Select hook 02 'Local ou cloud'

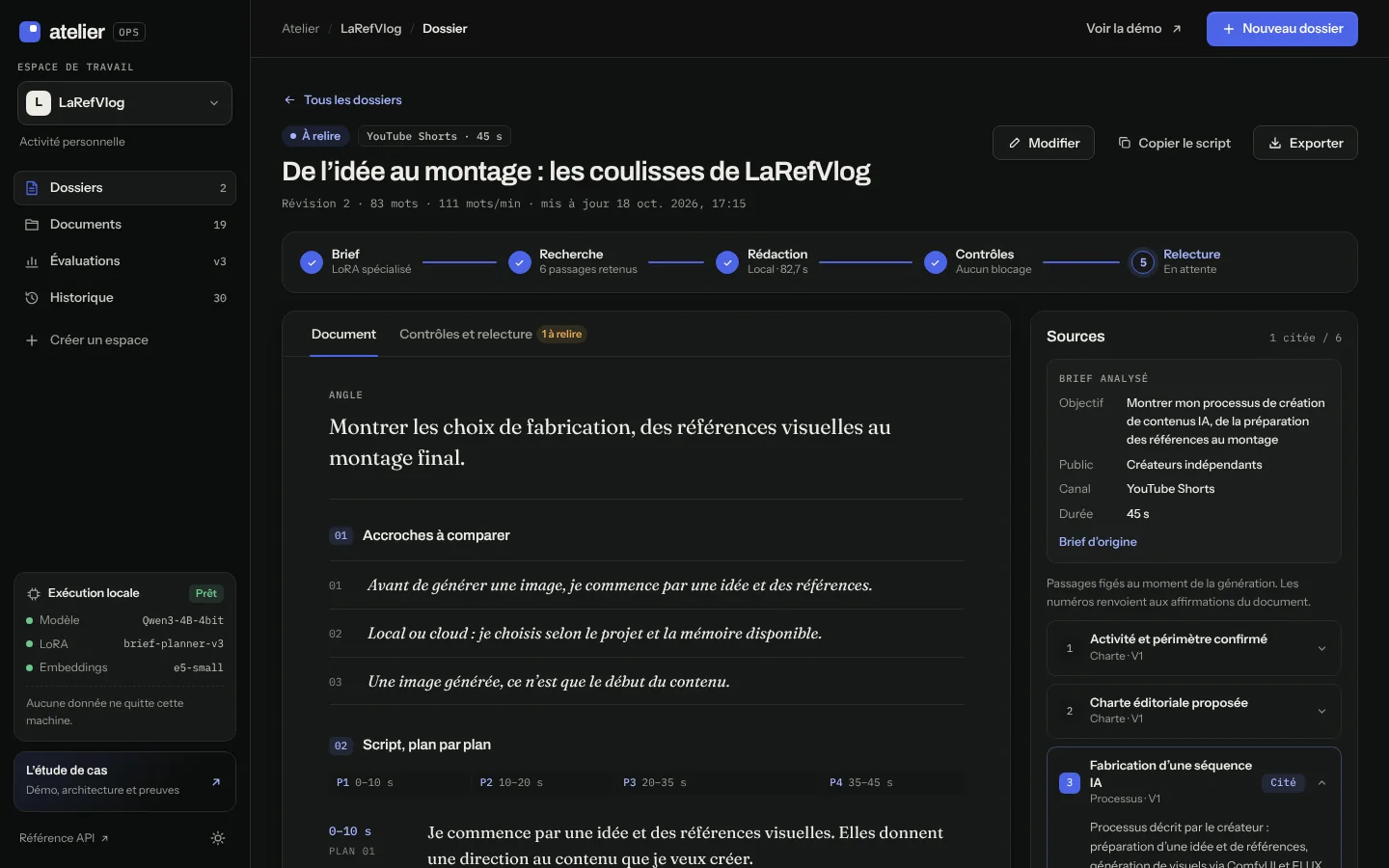pyautogui.click(x=646, y=634)
